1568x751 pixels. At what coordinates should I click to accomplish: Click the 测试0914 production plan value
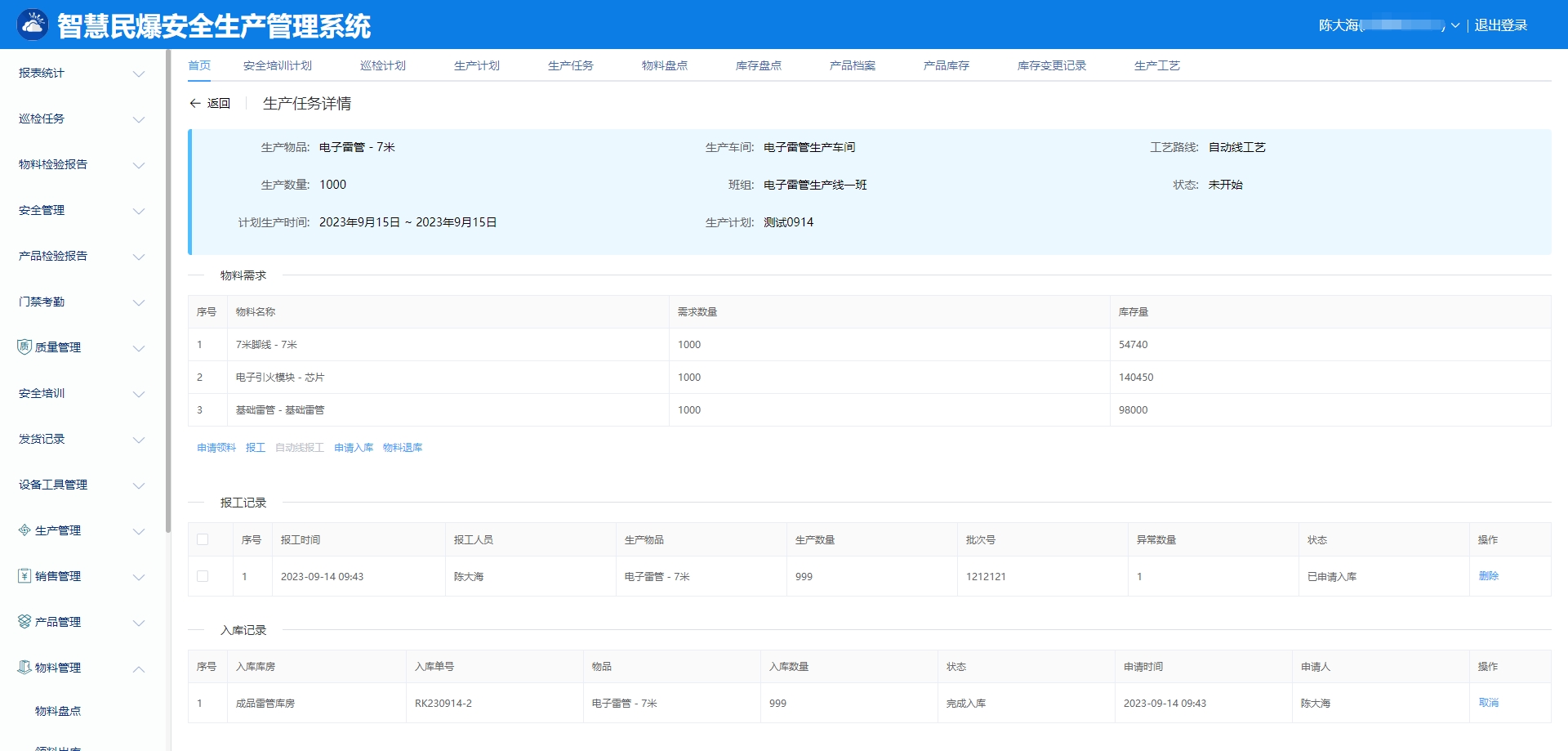click(x=788, y=222)
